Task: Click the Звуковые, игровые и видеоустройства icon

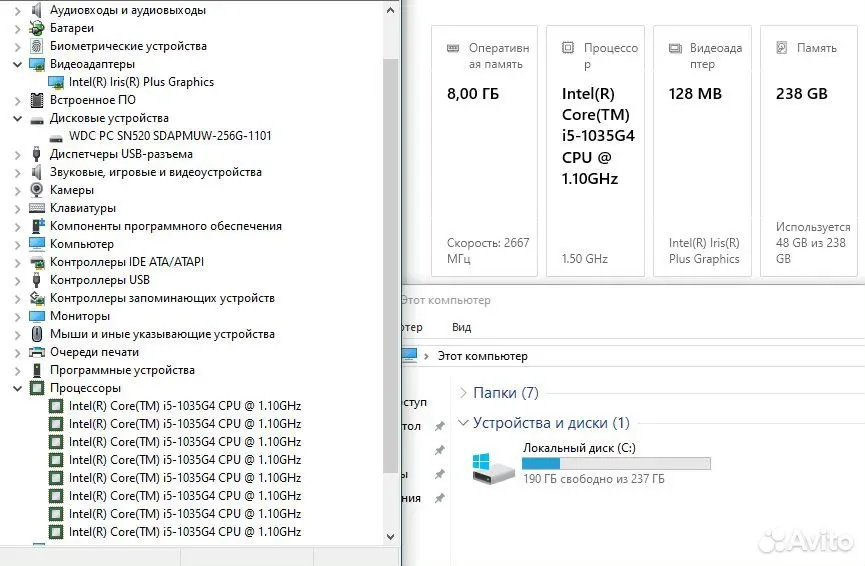Action: (36, 172)
